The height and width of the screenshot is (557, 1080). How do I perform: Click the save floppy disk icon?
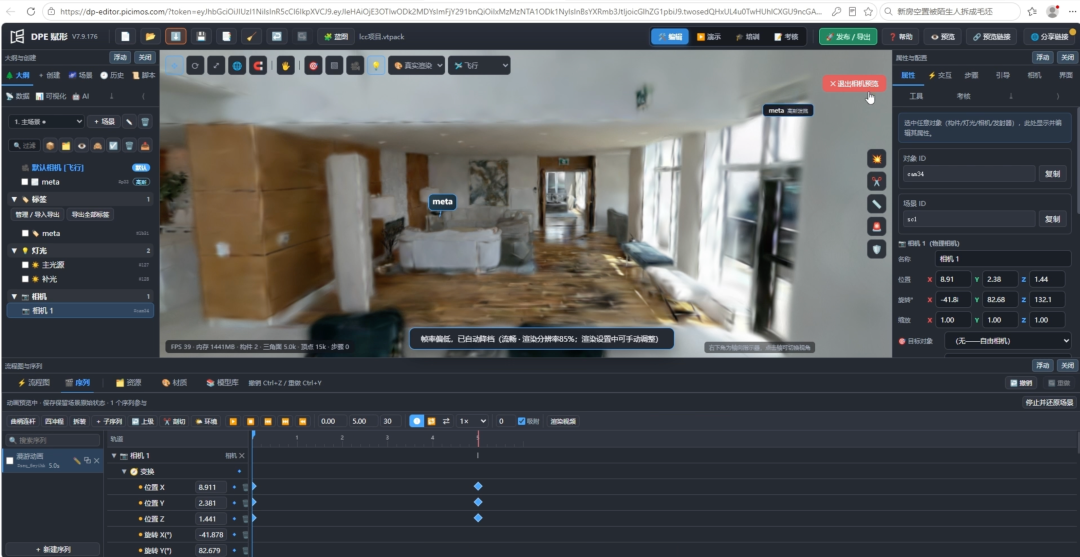(200, 36)
